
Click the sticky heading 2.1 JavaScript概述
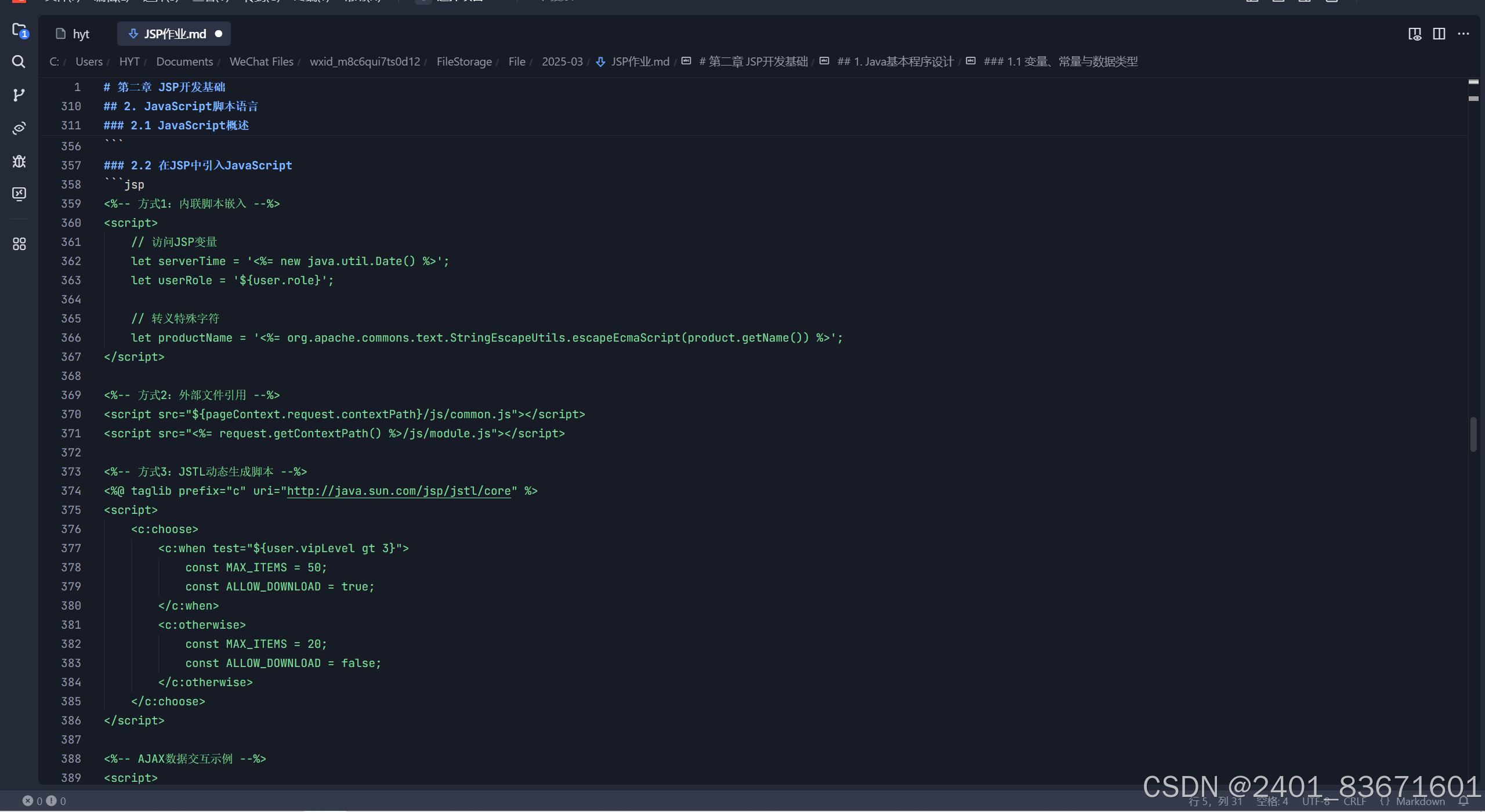click(176, 125)
